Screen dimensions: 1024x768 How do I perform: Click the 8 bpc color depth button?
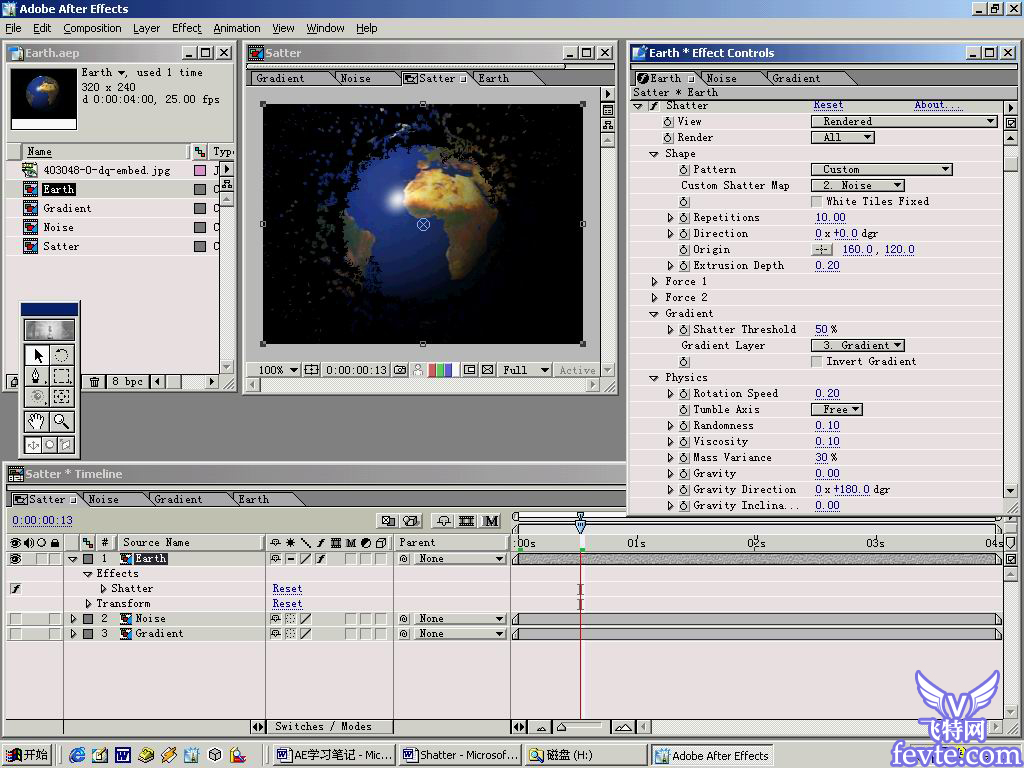point(127,381)
